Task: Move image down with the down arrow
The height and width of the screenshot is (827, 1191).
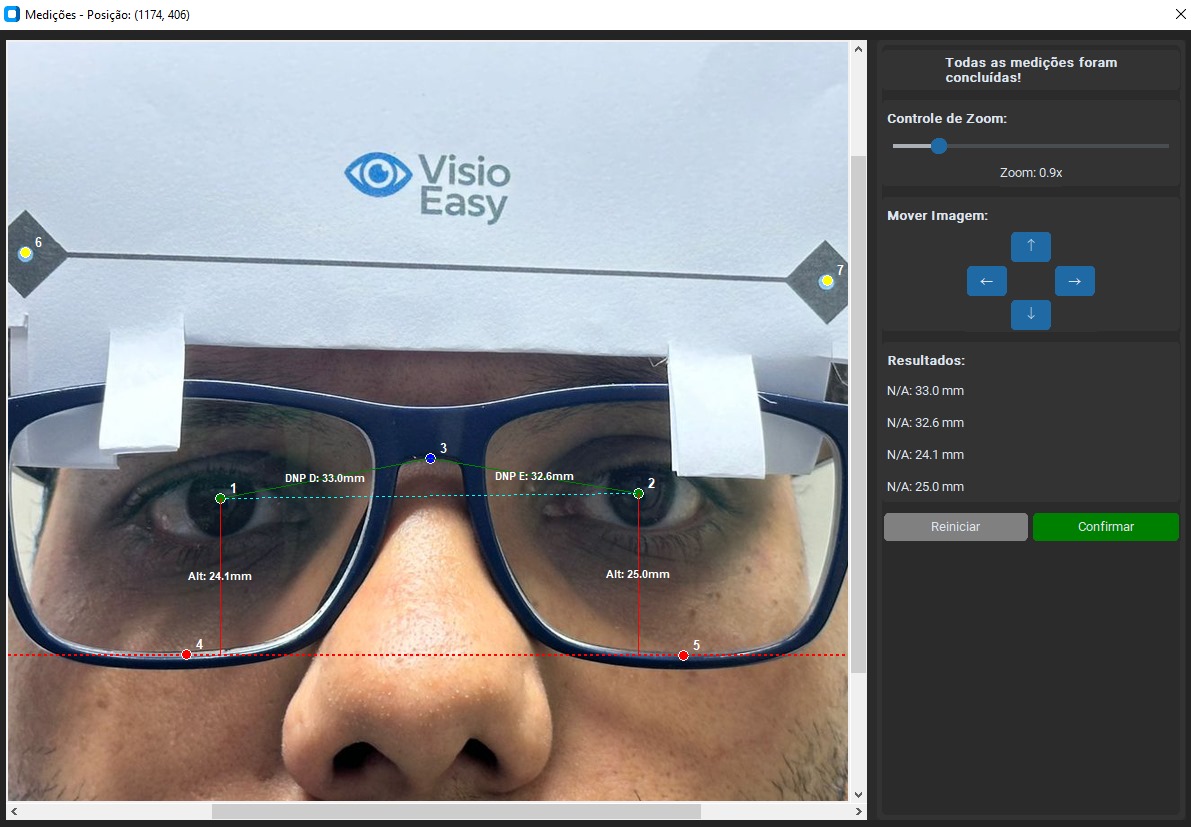Action: pos(1031,314)
